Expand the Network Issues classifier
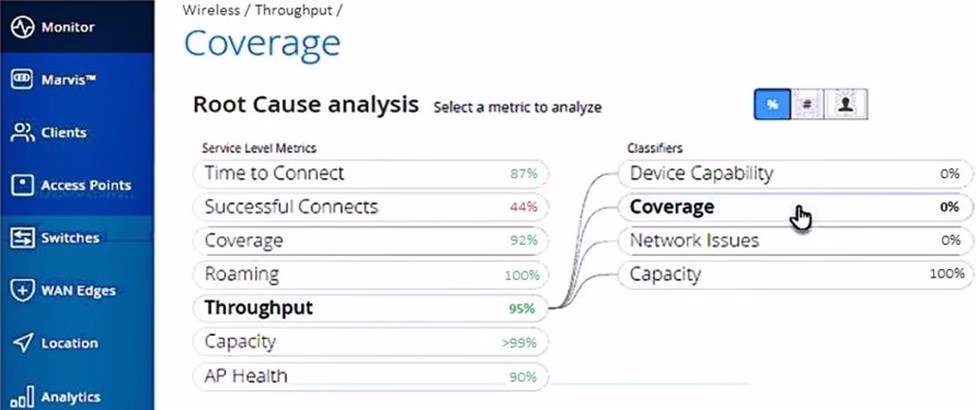Viewport: 976px width, 410px height. tap(794, 240)
